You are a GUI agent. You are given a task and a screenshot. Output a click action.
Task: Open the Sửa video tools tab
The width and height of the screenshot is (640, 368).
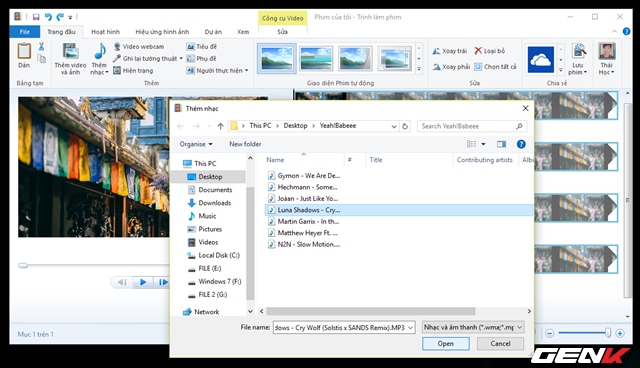[282, 31]
